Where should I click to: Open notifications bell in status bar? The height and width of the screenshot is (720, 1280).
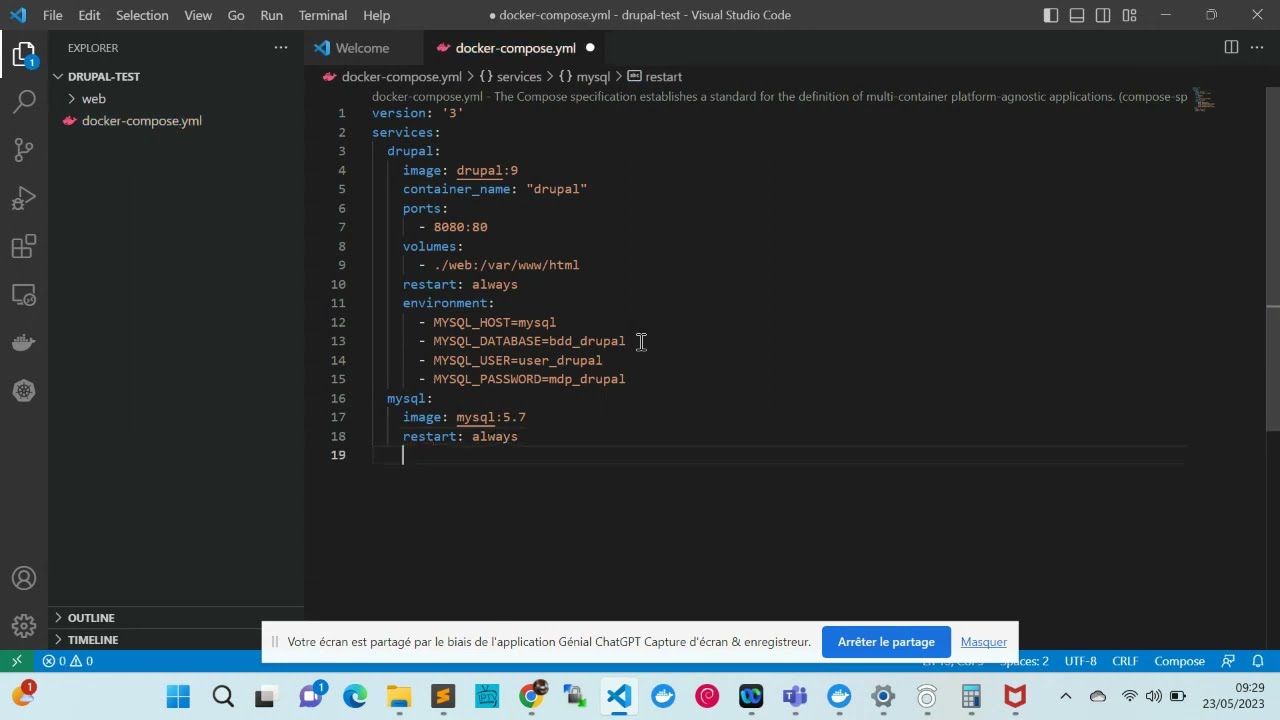[x=1258, y=661]
